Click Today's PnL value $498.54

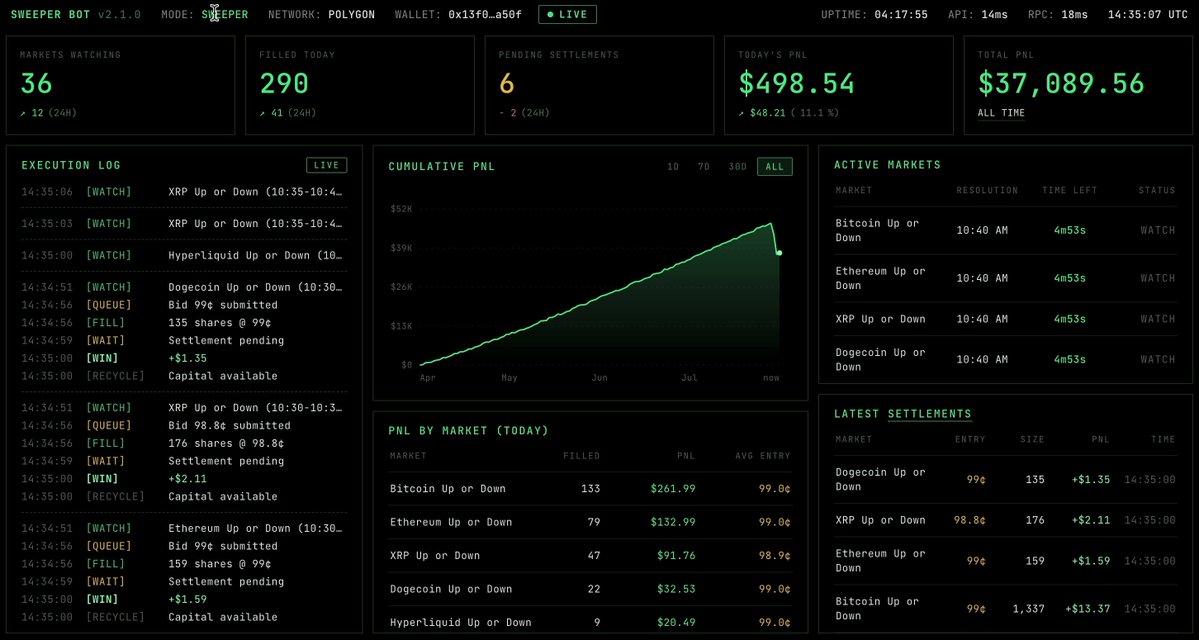click(796, 83)
